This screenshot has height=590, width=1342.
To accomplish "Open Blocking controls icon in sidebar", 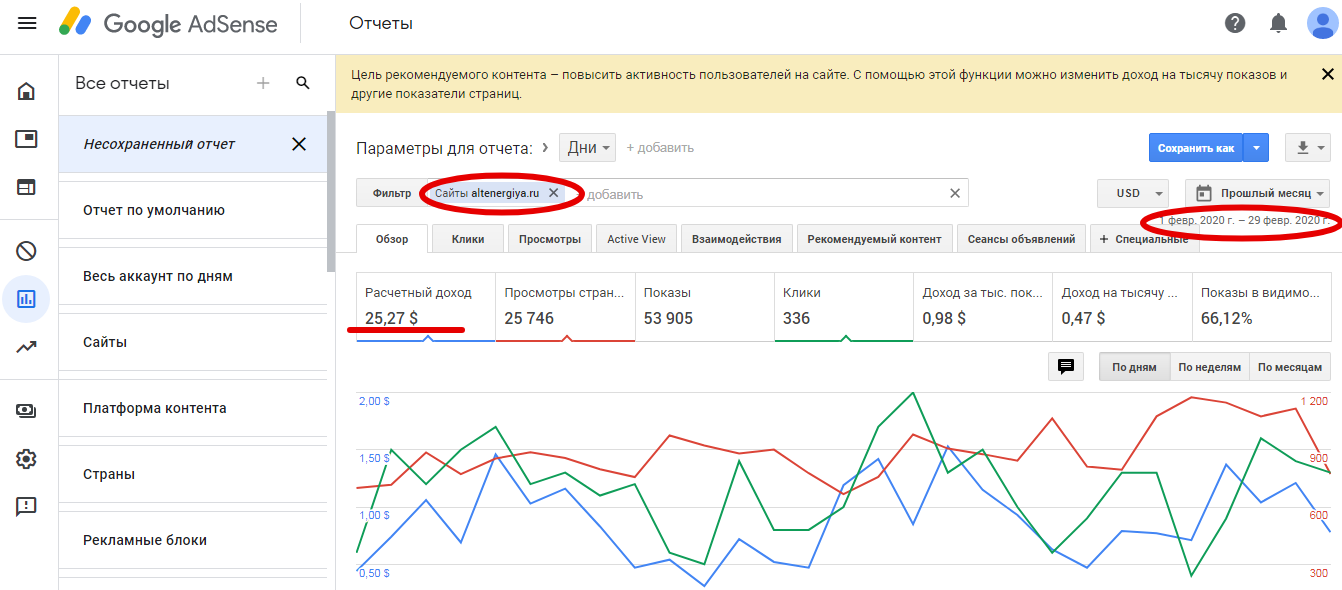I will [26, 251].
